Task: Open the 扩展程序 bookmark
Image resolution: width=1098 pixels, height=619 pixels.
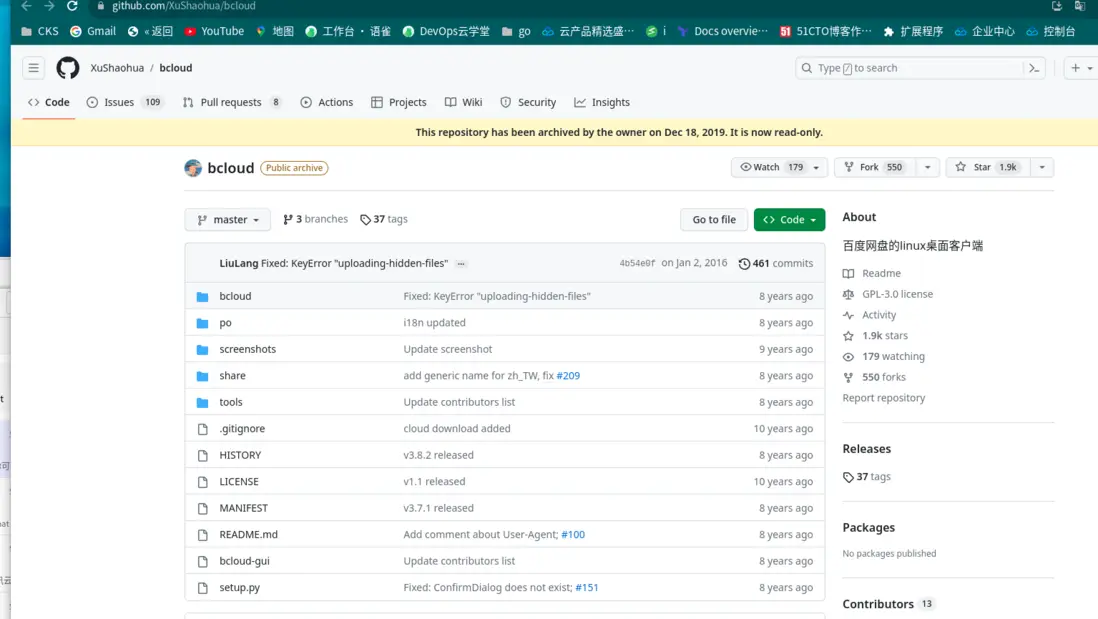Action: point(913,31)
